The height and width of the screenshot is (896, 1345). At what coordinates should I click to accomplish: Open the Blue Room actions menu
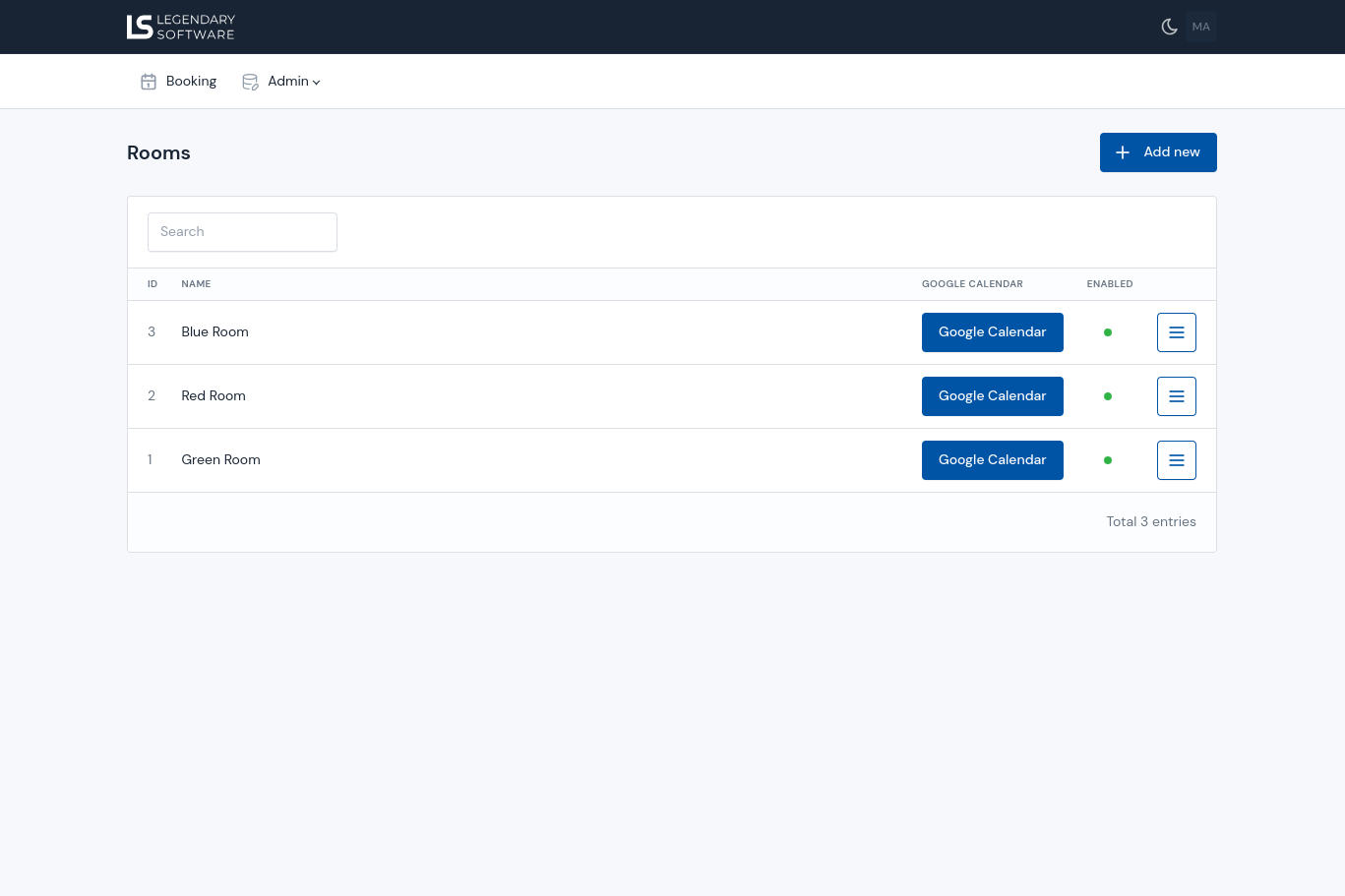point(1176,332)
